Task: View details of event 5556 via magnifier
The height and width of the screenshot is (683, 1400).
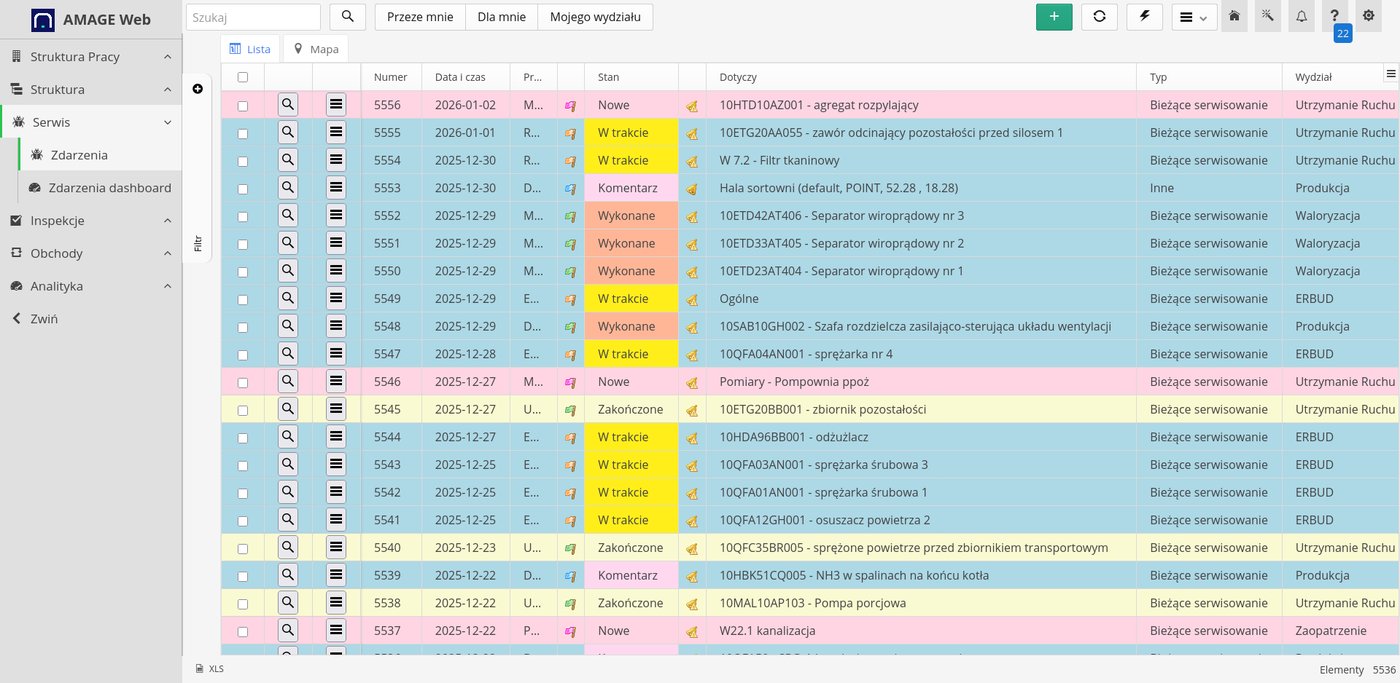Action: tap(288, 104)
